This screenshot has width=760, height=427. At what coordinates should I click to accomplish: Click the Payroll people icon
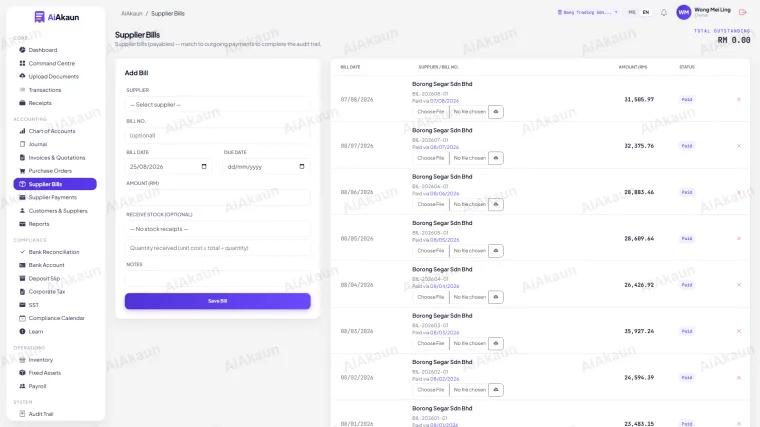(22, 386)
